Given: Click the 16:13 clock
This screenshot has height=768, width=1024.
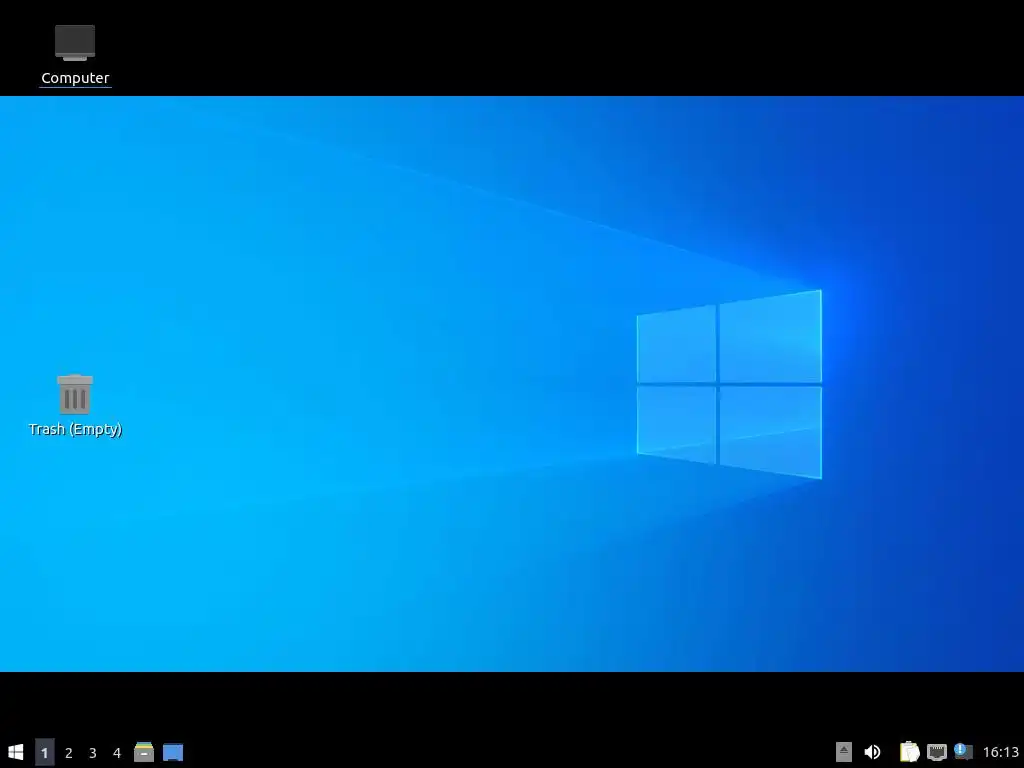Looking at the screenshot, I should pyautogui.click(x=1000, y=752).
